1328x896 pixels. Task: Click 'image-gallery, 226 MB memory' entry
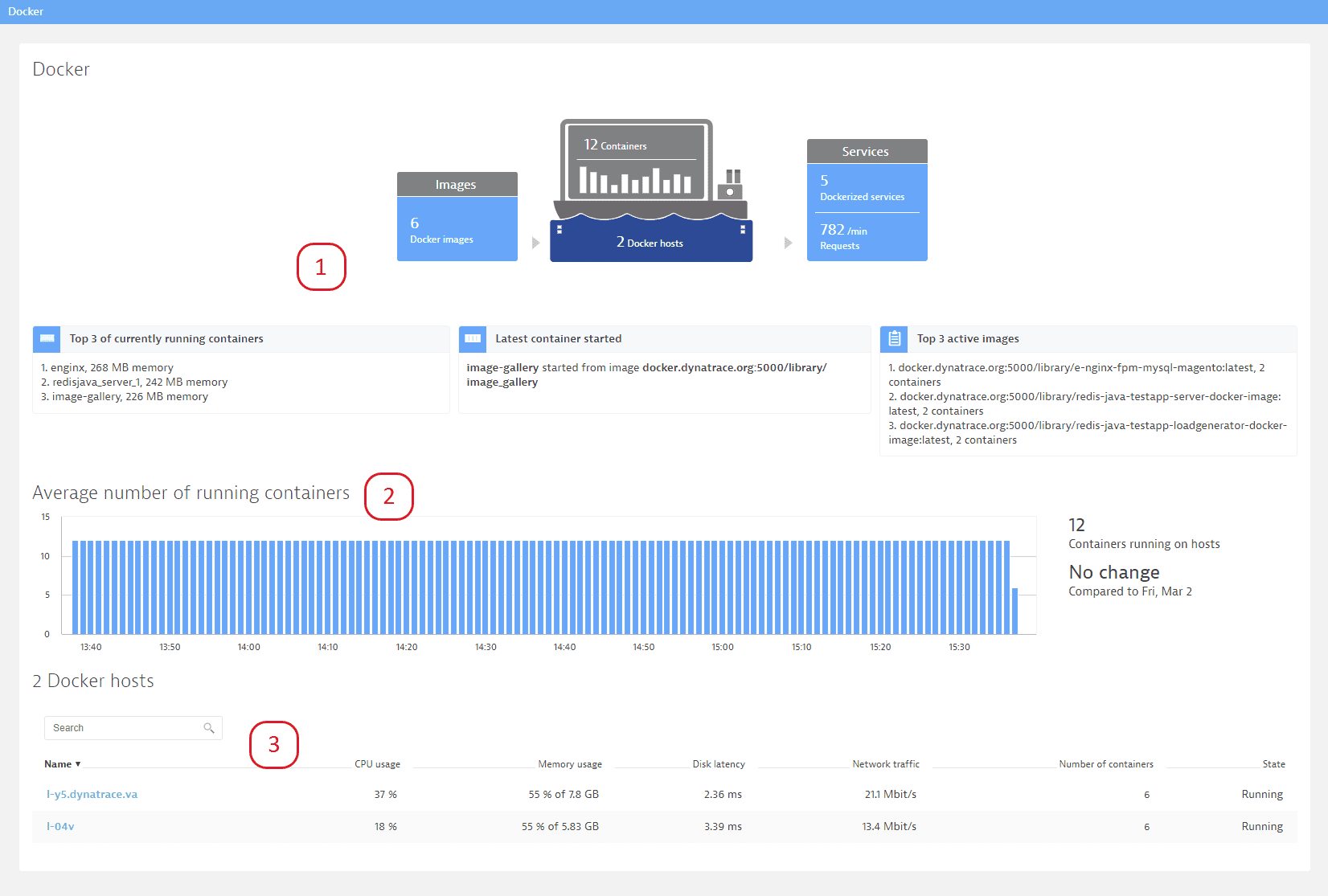click(125, 396)
